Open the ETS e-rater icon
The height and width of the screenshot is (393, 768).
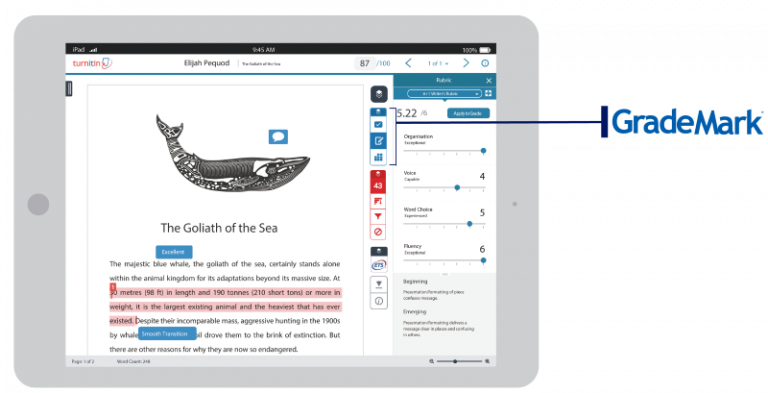(x=379, y=265)
